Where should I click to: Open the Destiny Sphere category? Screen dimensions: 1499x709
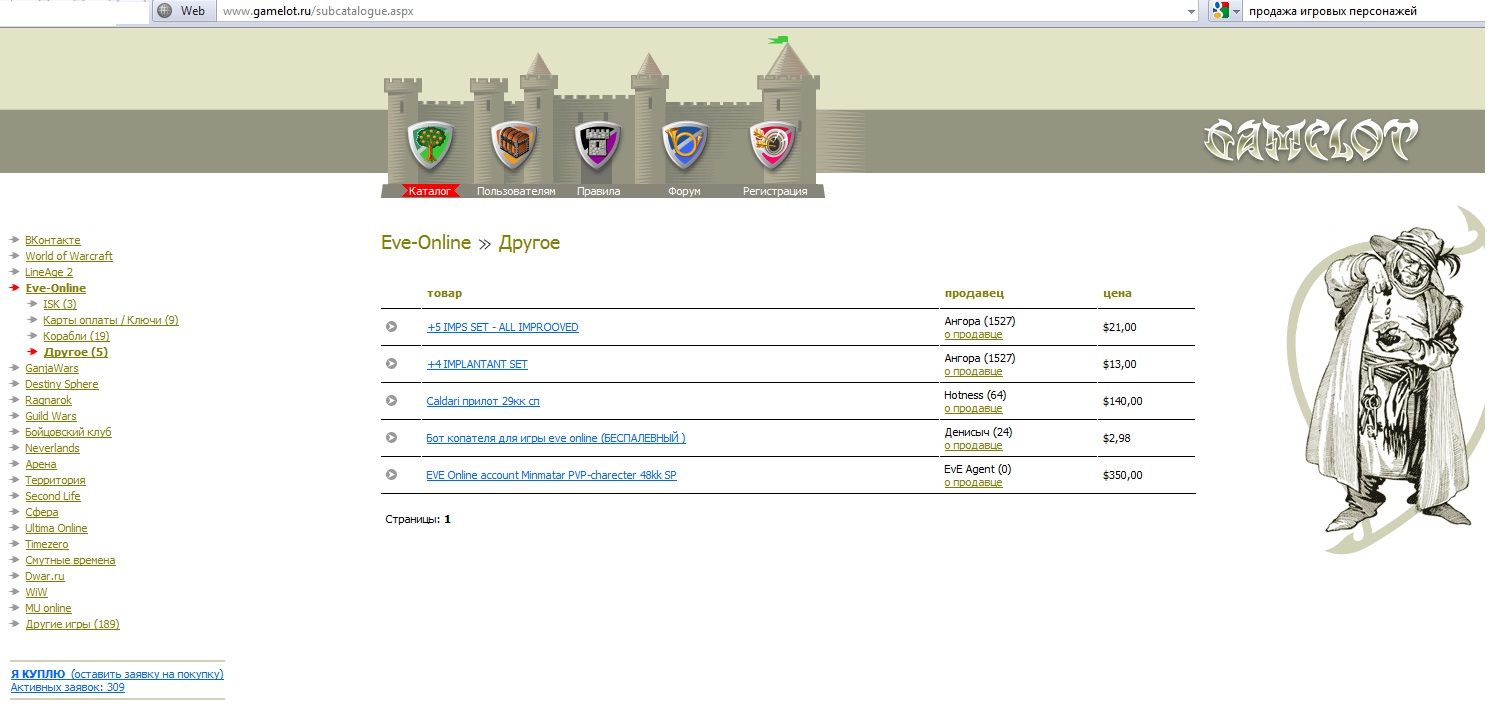coord(62,384)
